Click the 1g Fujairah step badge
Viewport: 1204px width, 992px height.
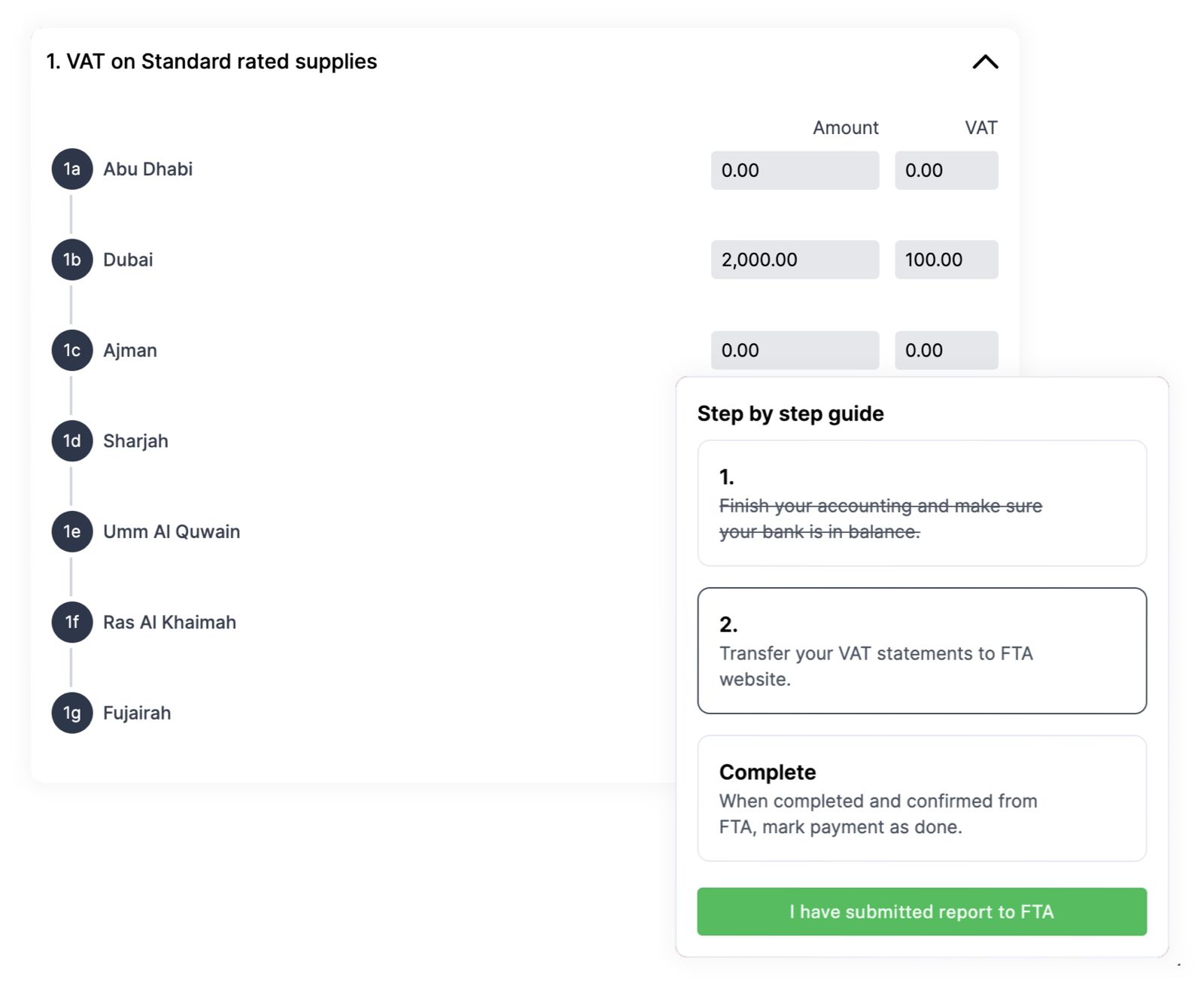71,713
